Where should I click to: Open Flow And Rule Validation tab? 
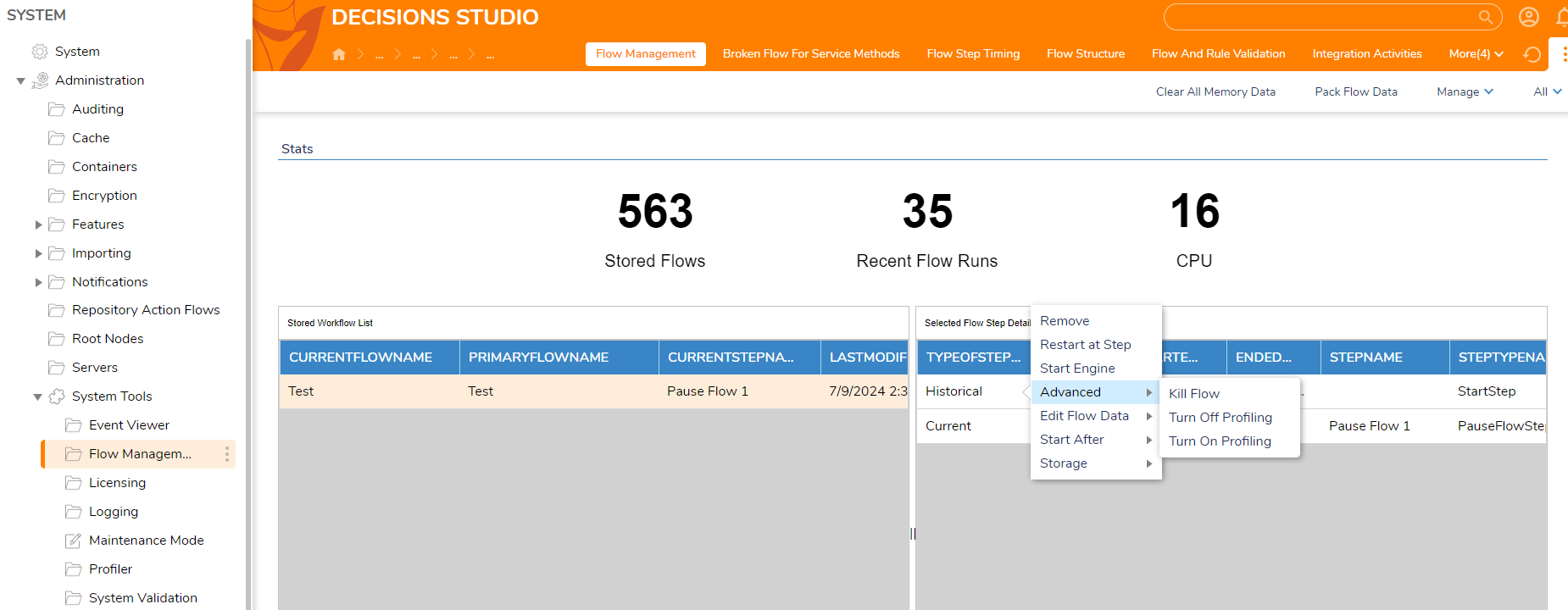tap(1219, 54)
